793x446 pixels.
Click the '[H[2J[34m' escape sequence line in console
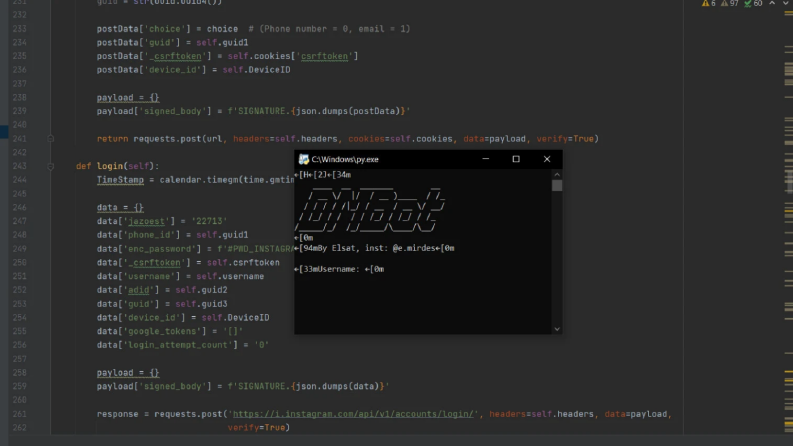[x=323, y=175]
